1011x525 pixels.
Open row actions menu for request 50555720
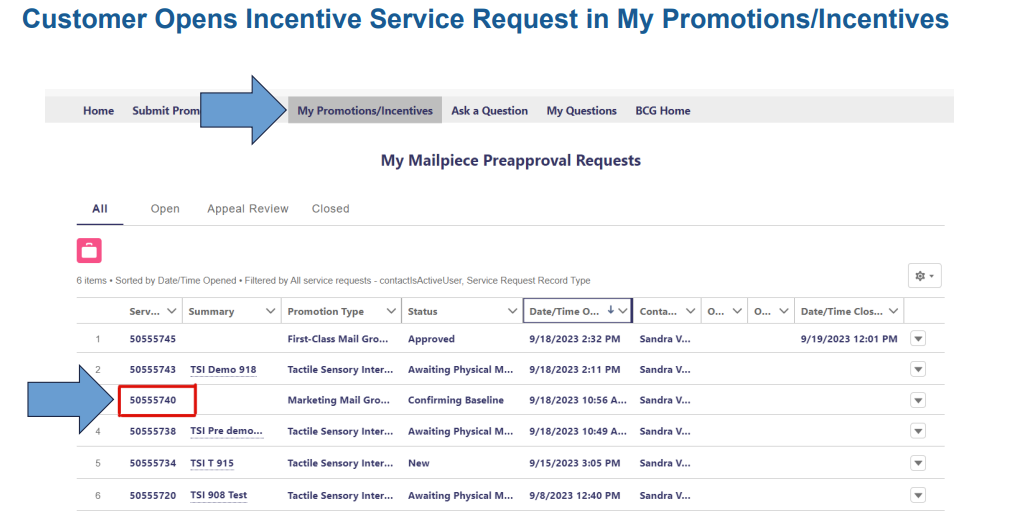(918, 495)
